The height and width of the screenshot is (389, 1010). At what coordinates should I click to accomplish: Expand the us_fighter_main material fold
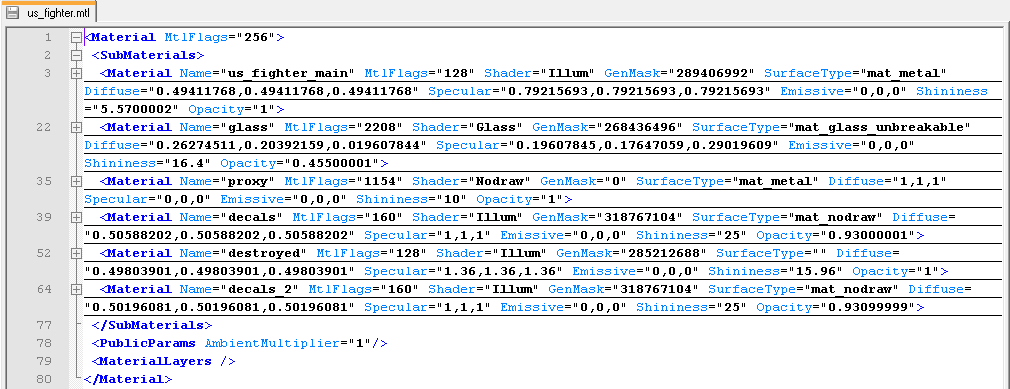pos(76,73)
